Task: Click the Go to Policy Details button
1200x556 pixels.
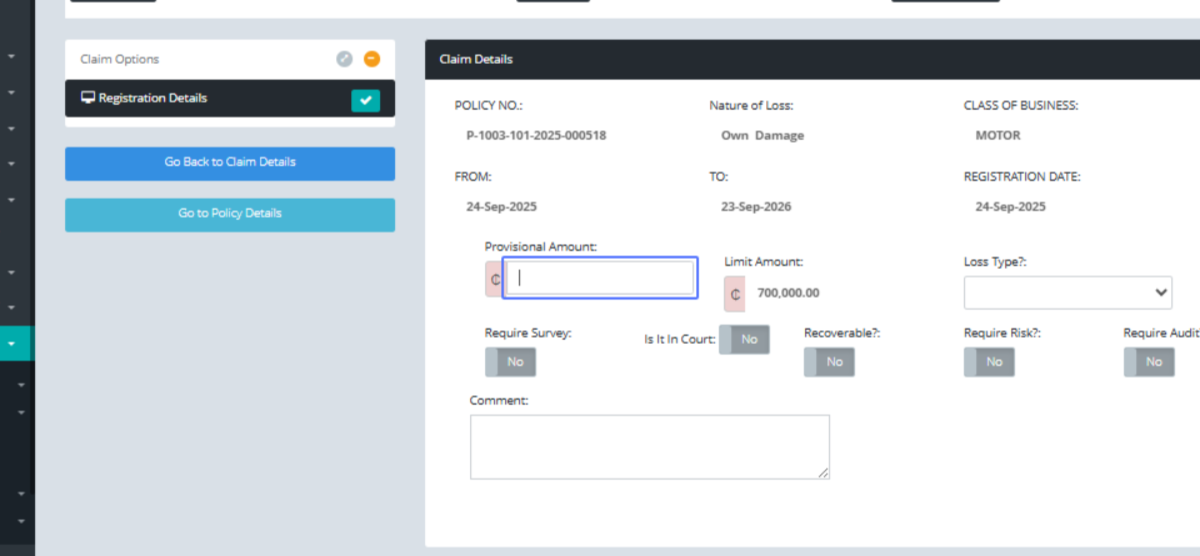Action: pyautogui.click(x=230, y=214)
